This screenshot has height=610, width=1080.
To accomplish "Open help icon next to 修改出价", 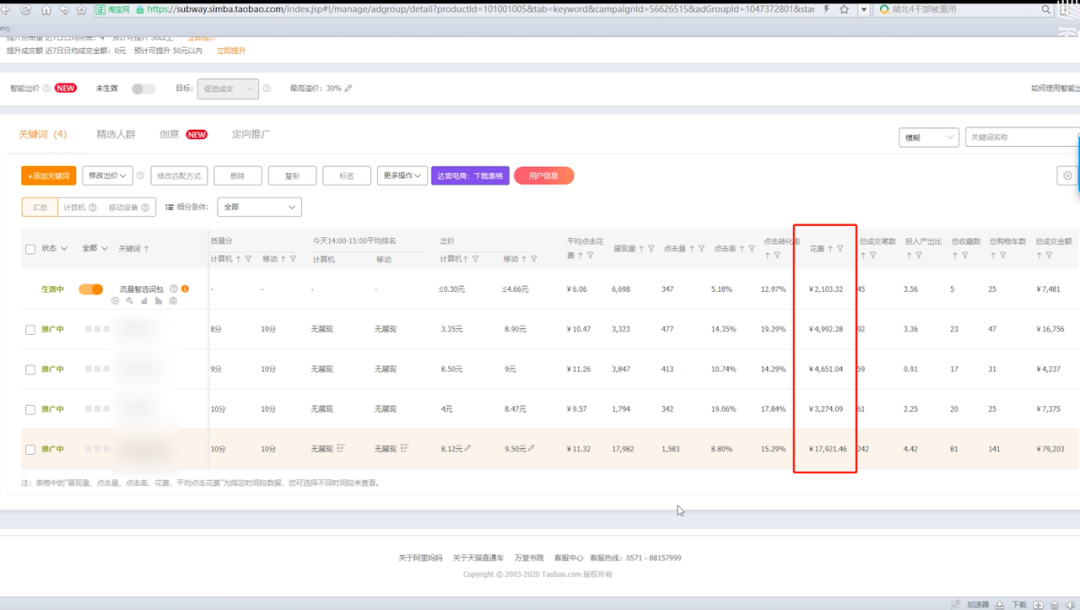I will [x=141, y=176].
